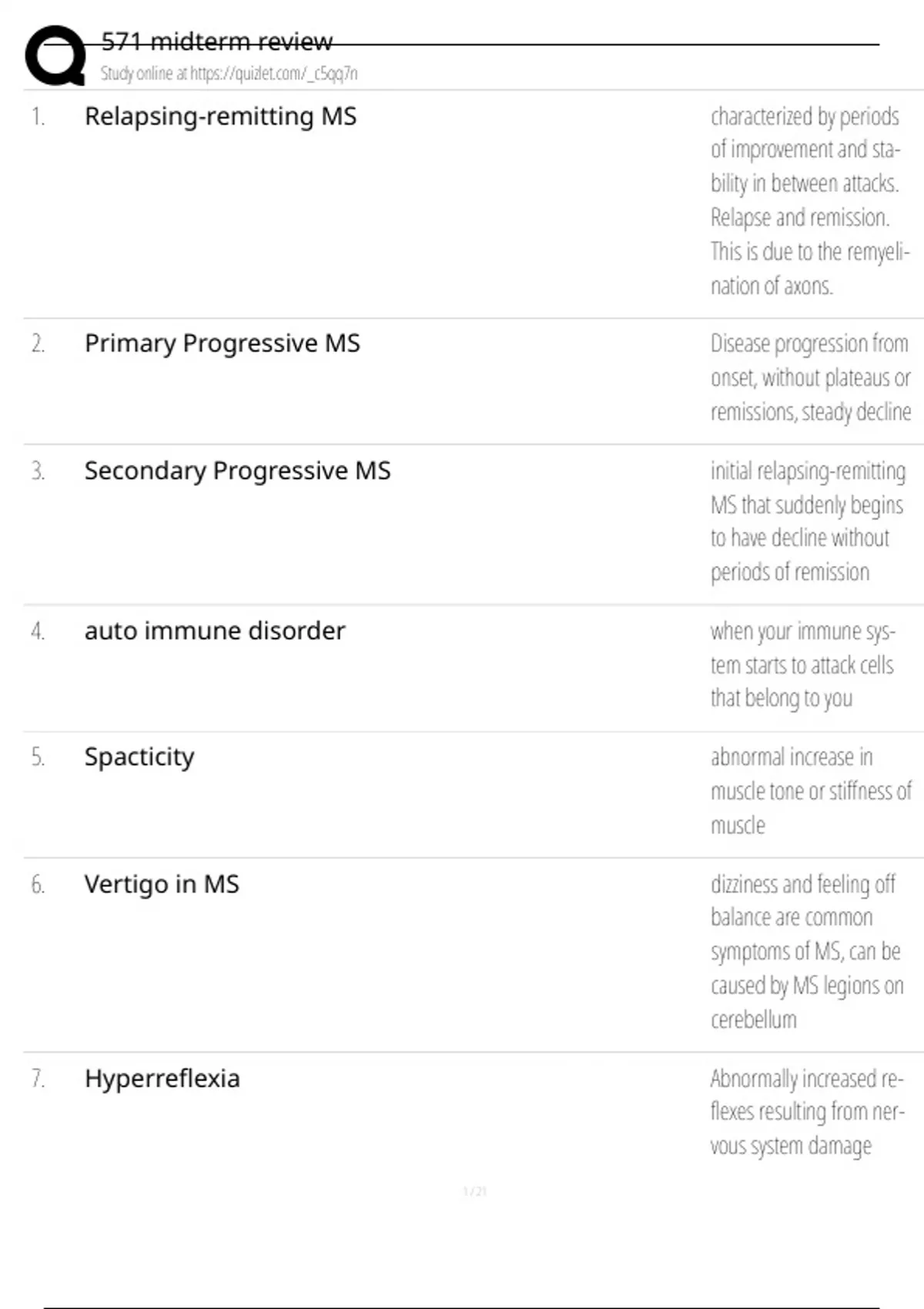Click the page number indicator at bottom
924x1309 pixels.
474,1192
